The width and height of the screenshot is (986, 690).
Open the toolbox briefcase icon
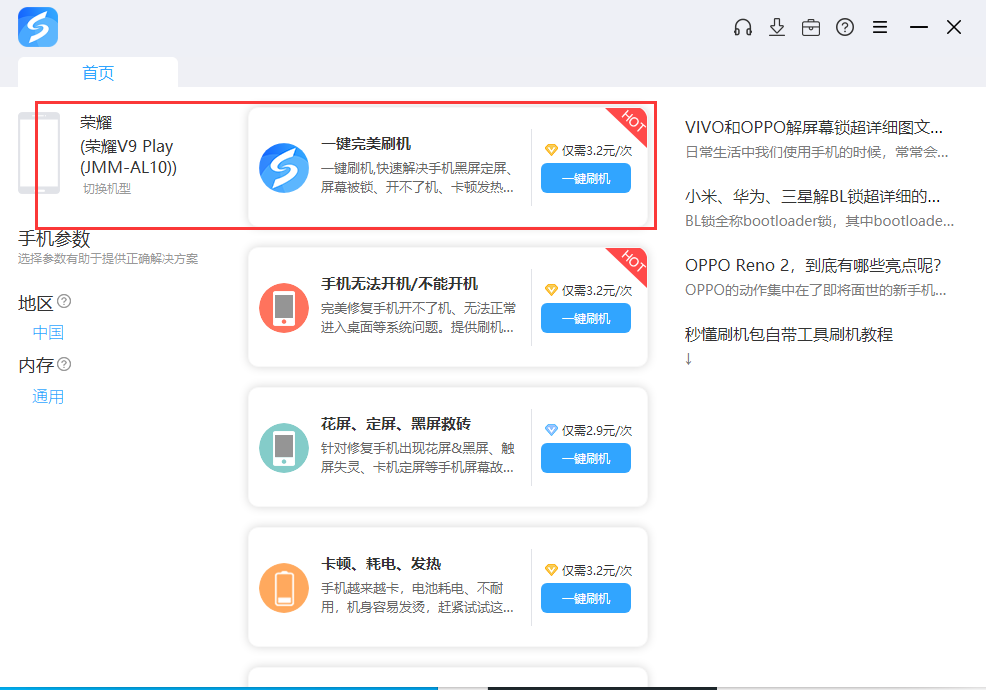coord(811,27)
